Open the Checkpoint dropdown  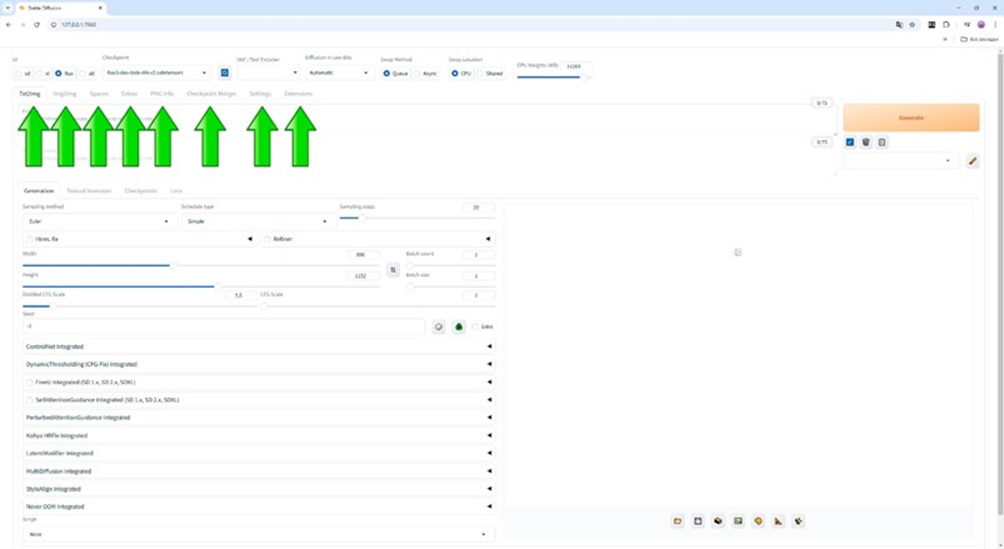[x=157, y=73]
